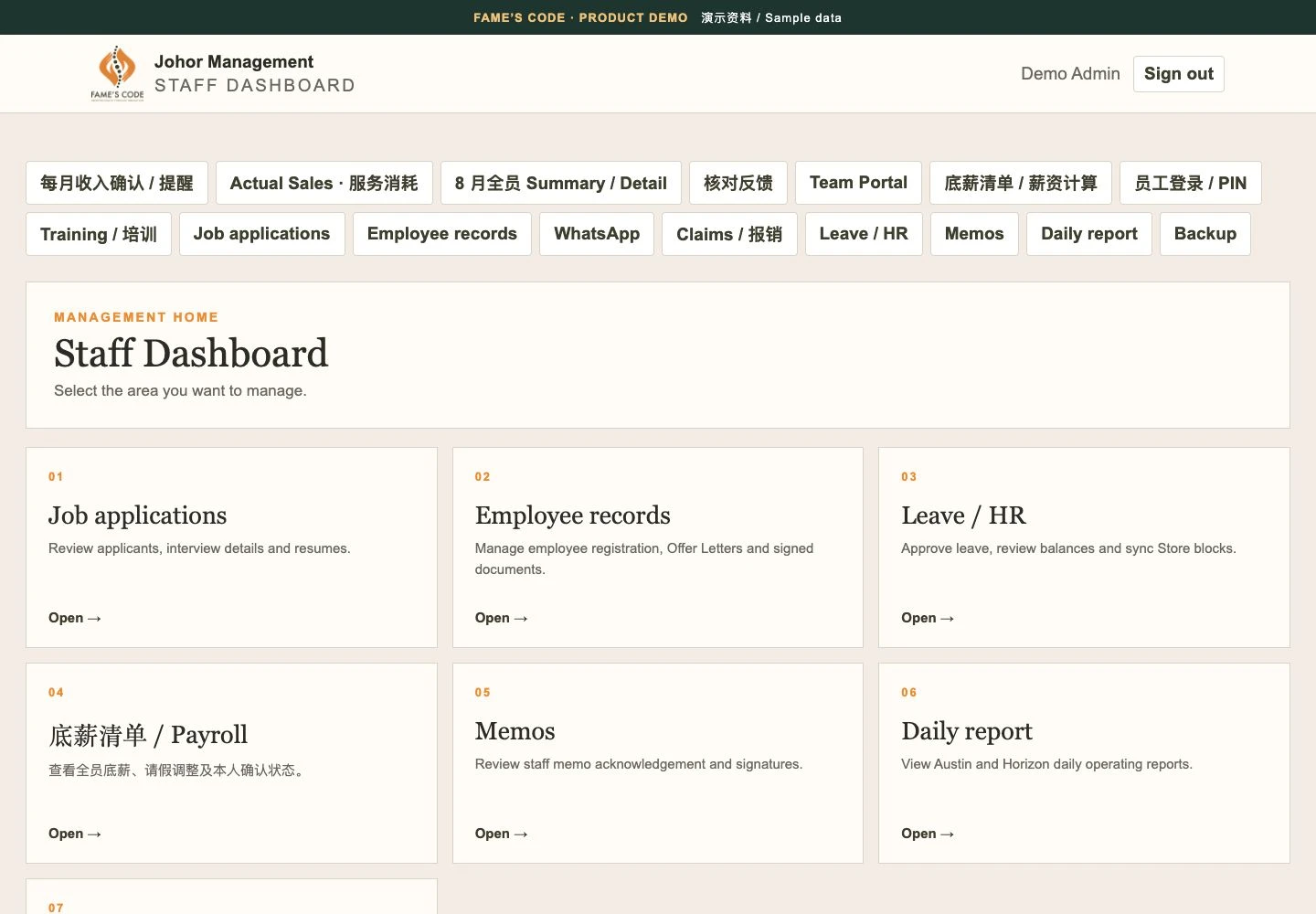Viewport: 1316px width, 914px height.
Task: Open 底薪清单 / 薪资计算
Action: point(1021,183)
